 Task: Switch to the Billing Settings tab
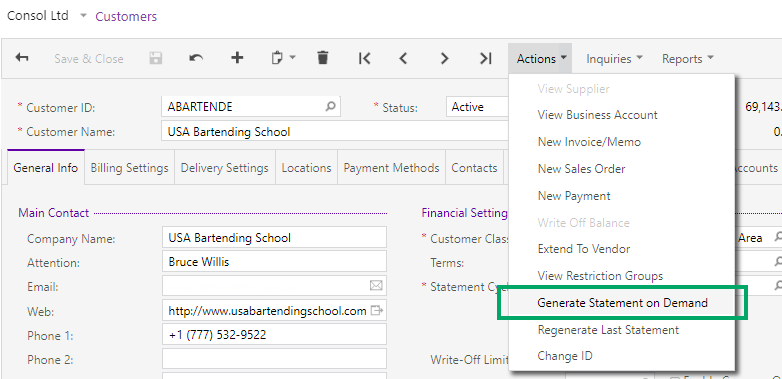tap(130, 168)
